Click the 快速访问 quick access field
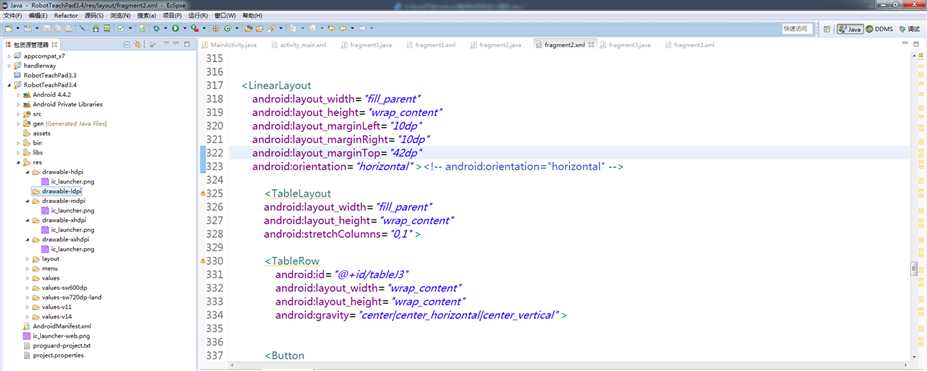This screenshot has width=927, height=371. 797,28
